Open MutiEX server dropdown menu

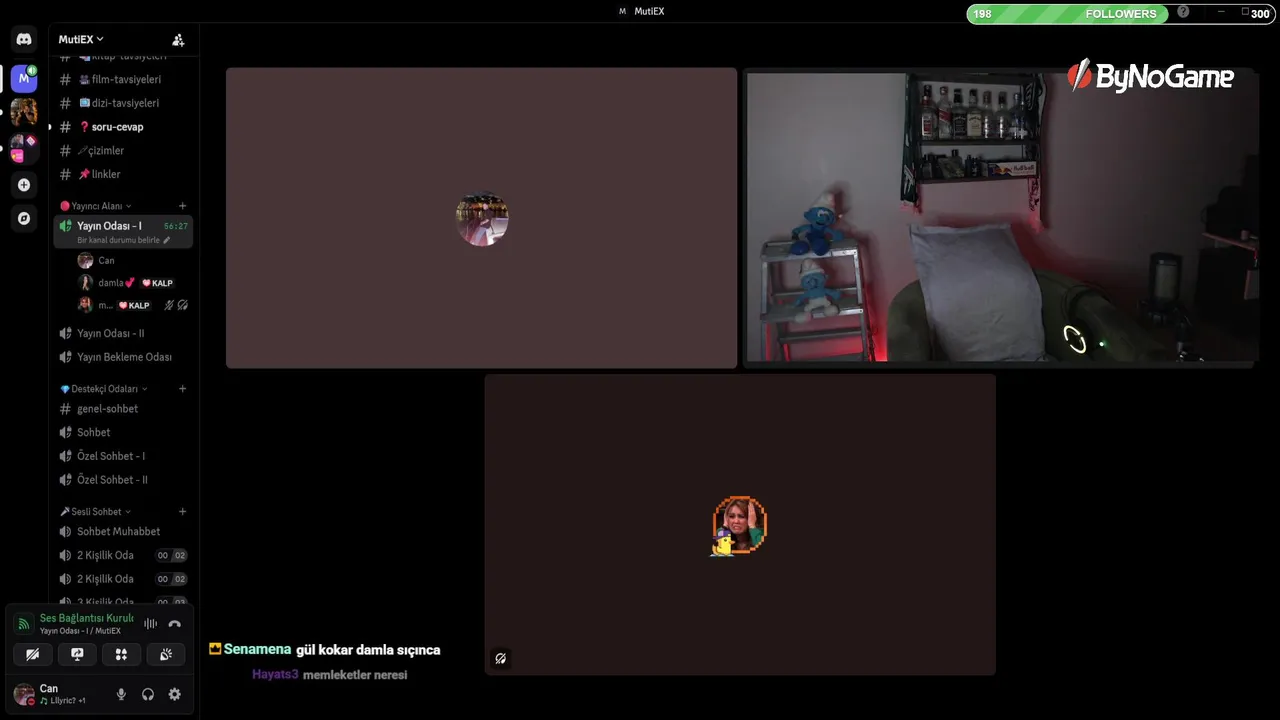click(81, 39)
